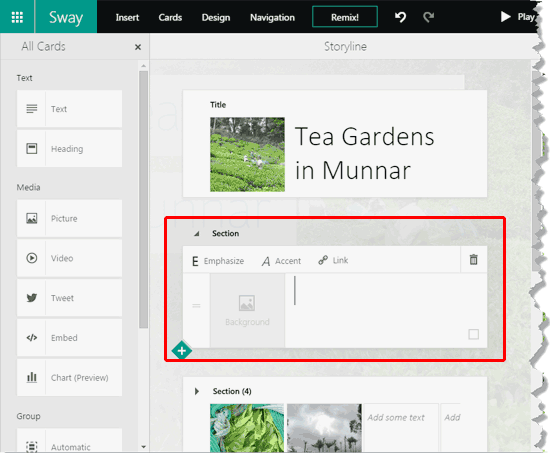The image size is (550, 453).
Task: Add a Text card
Action: click(x=69, y=109)
